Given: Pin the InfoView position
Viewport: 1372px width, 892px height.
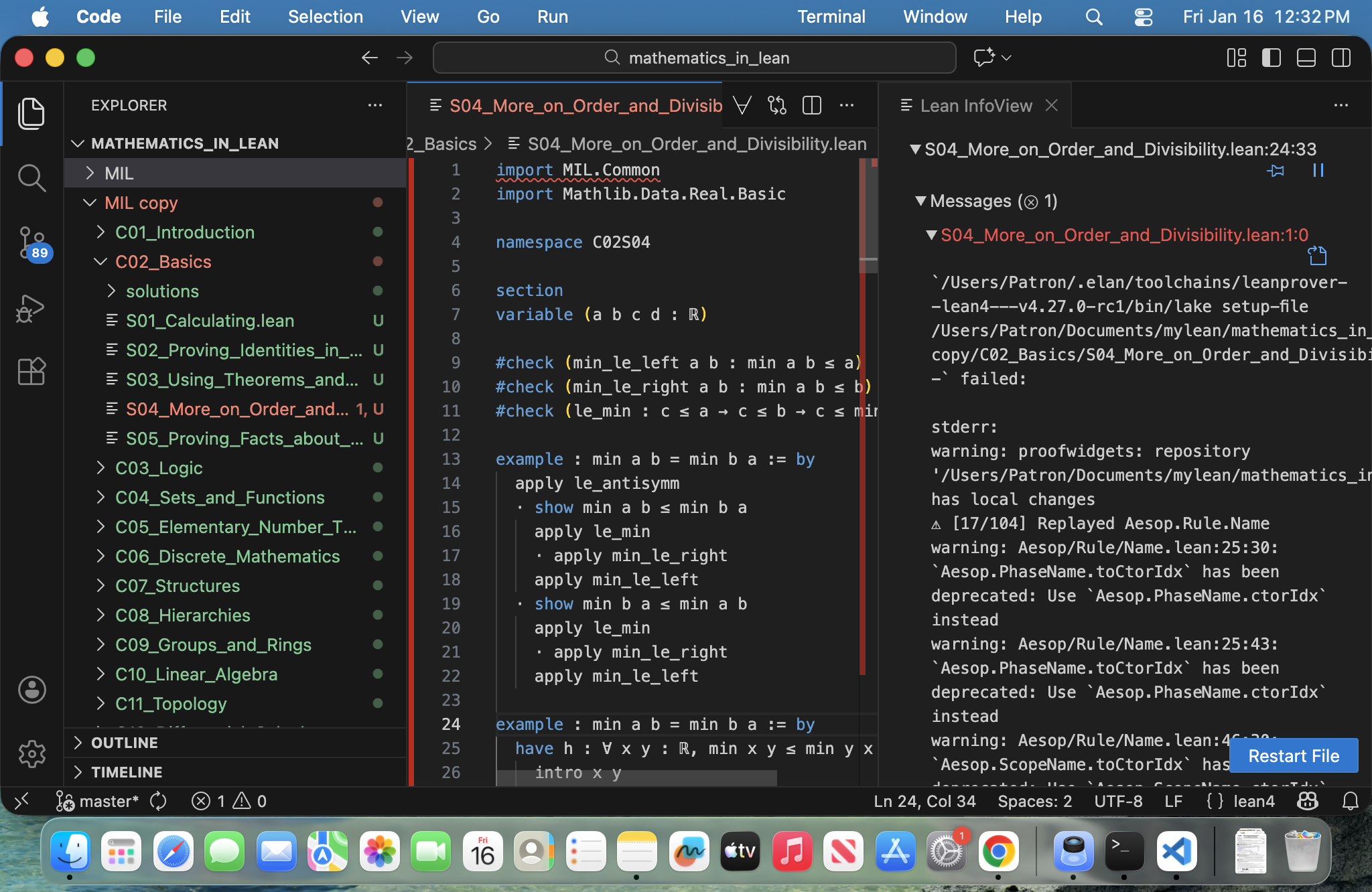Looking at the screenshot, I should pos(1276,171).
